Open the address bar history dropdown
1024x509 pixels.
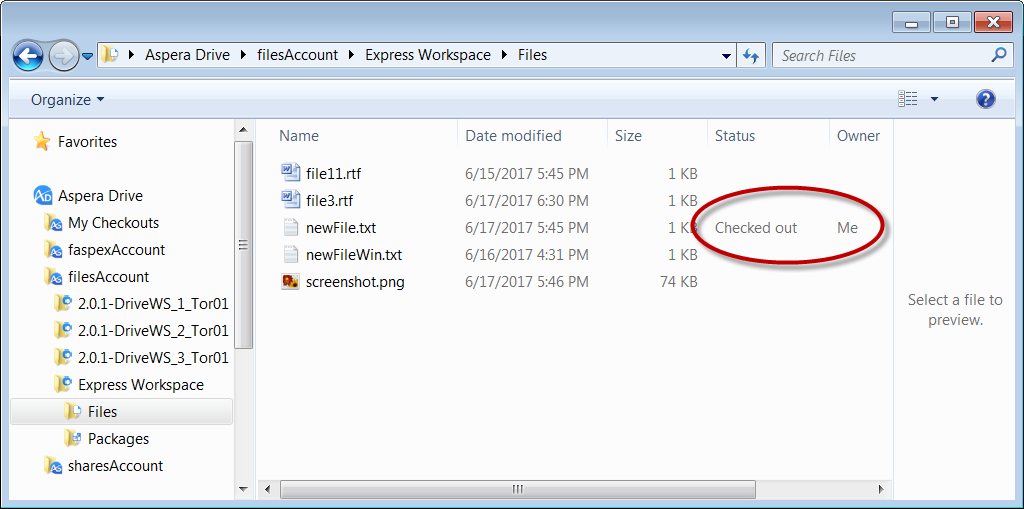pos(727,56)
